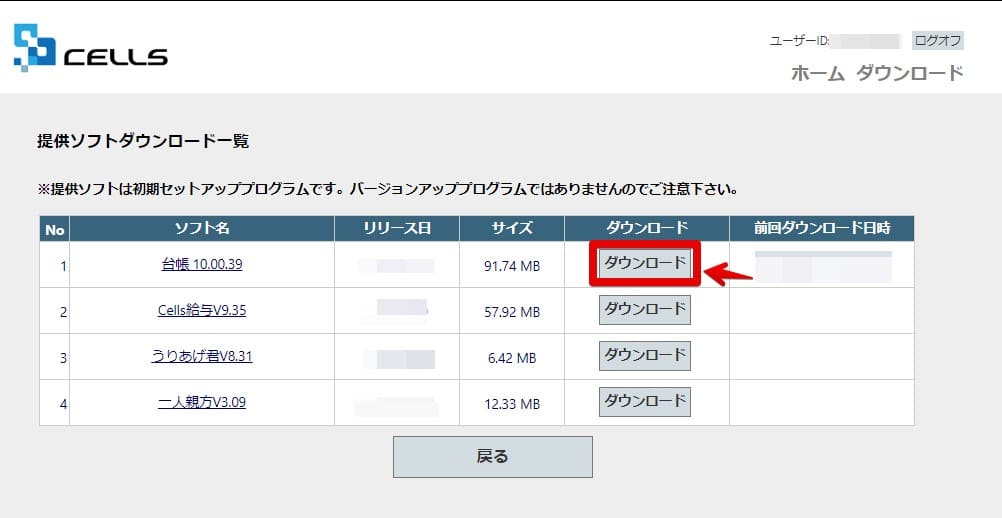The width and height of the screenshot is (1002, 518).
Task: Open the 台帳 10.00.39 link
Action: click(x=202, y=264)
